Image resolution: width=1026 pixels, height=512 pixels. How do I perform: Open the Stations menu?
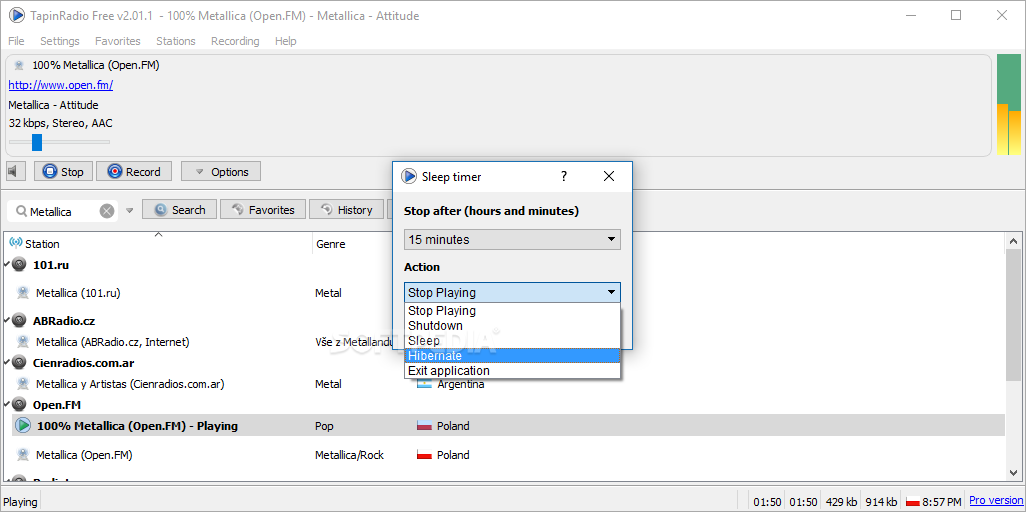pos(176,41)
